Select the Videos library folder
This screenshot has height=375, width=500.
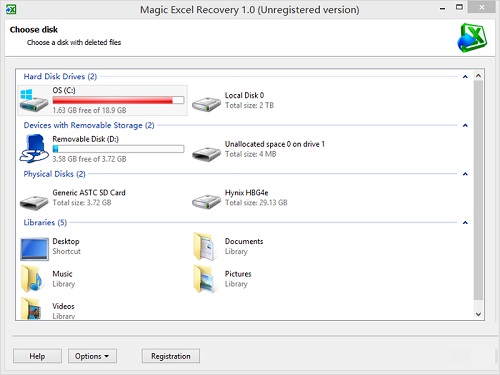pyautogui.click(x=32, y=309)
